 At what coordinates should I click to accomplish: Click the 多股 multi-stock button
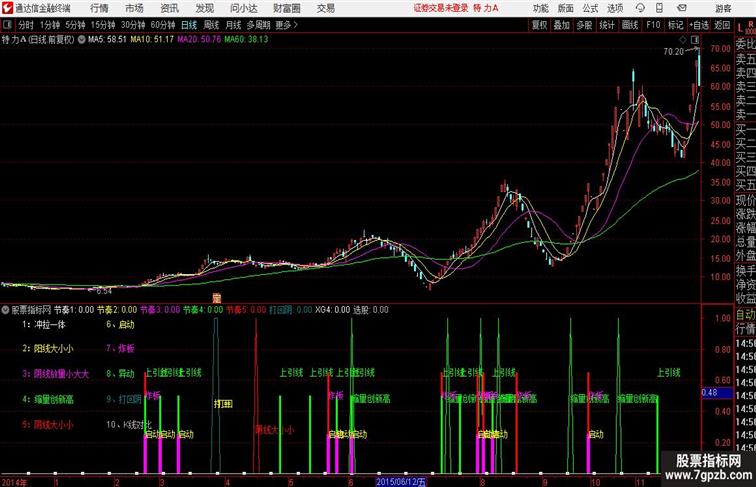584,25
